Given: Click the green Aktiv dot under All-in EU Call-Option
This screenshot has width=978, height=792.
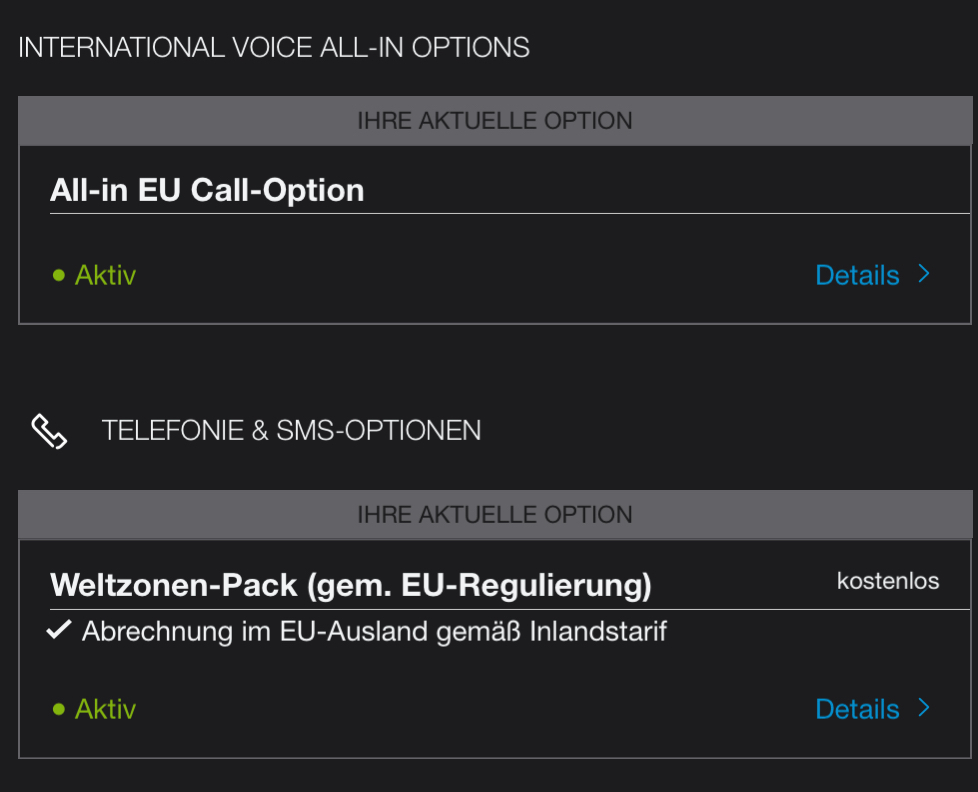Looking at the screenshot, I should tap(59, 276).
